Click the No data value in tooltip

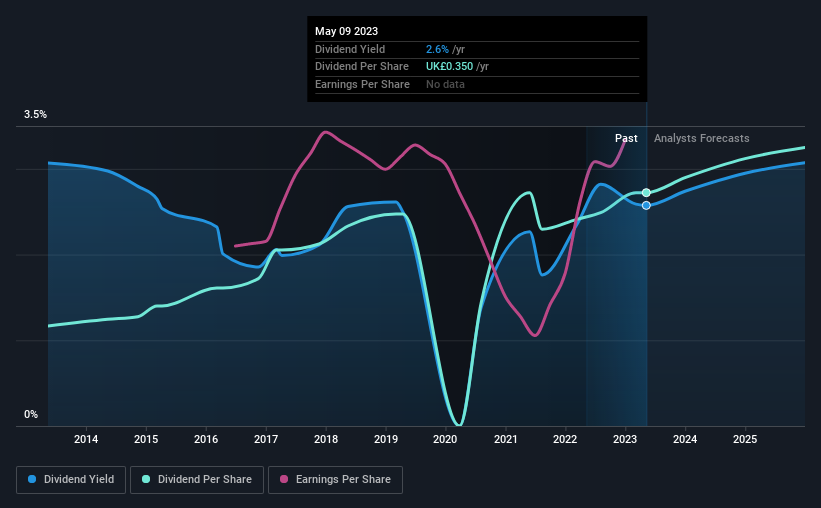pos(445,84)
